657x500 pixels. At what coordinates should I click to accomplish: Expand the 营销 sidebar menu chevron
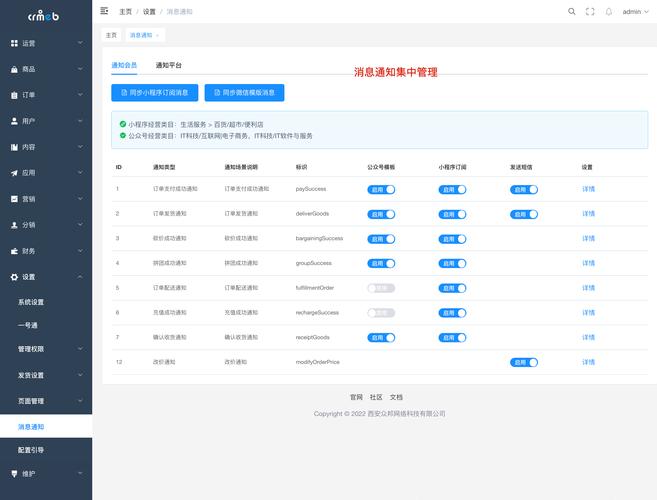tap(80, 199)
